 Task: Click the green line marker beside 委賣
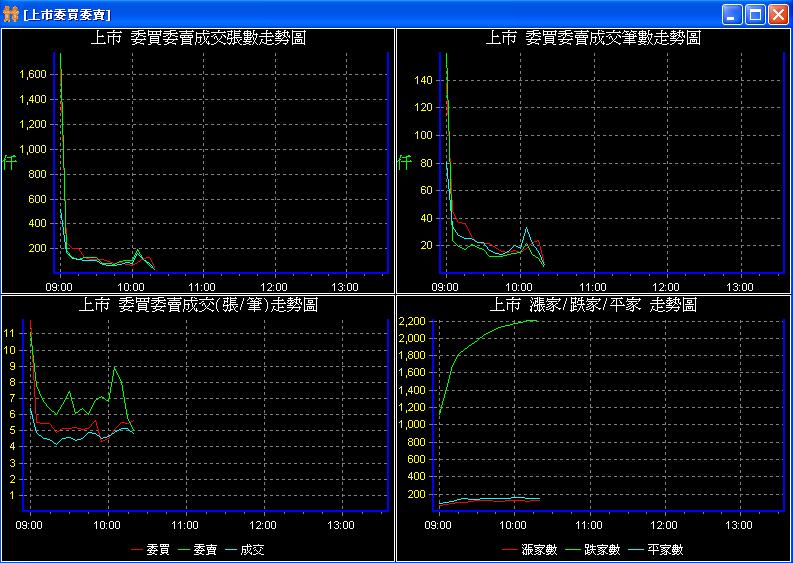(184, 550)
